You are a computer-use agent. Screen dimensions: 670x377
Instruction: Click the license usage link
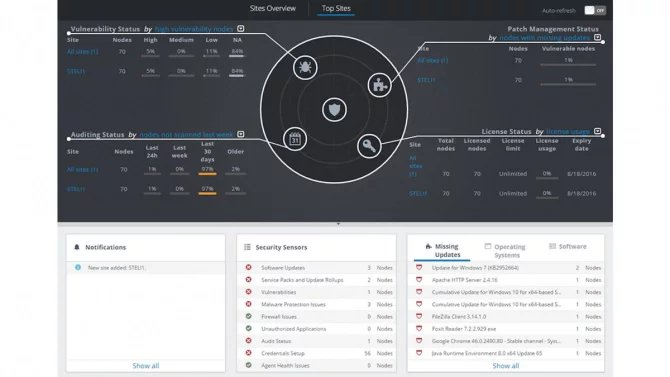[x=568, y=132]
